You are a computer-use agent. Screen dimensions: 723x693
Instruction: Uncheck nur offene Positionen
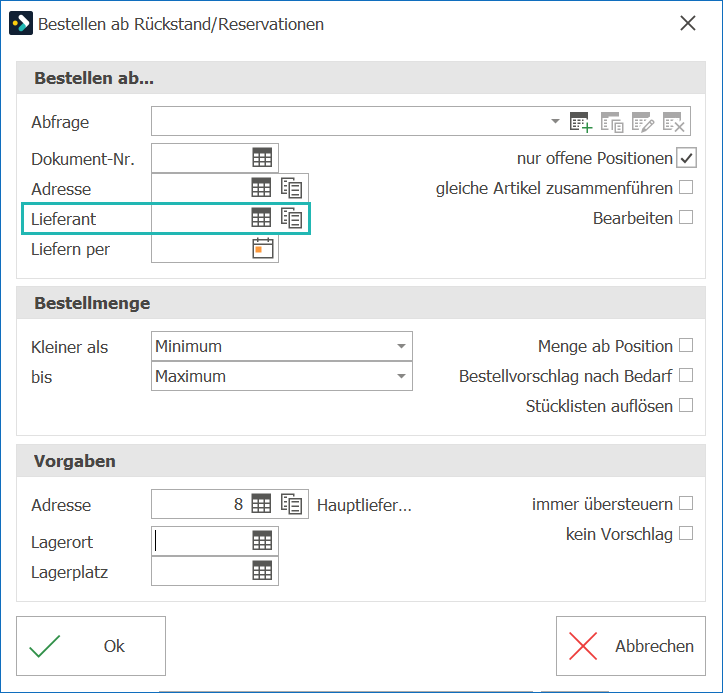(x=686, y=158)
